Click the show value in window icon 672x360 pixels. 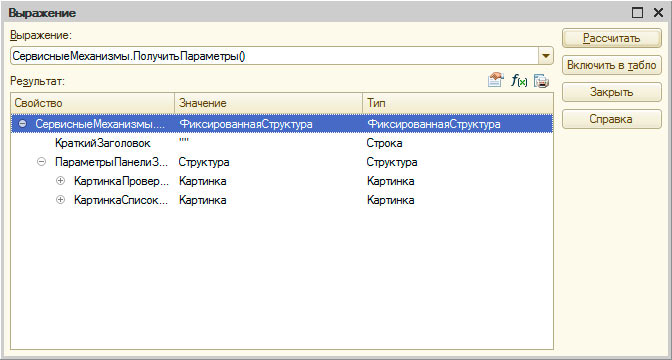[495, 80]
